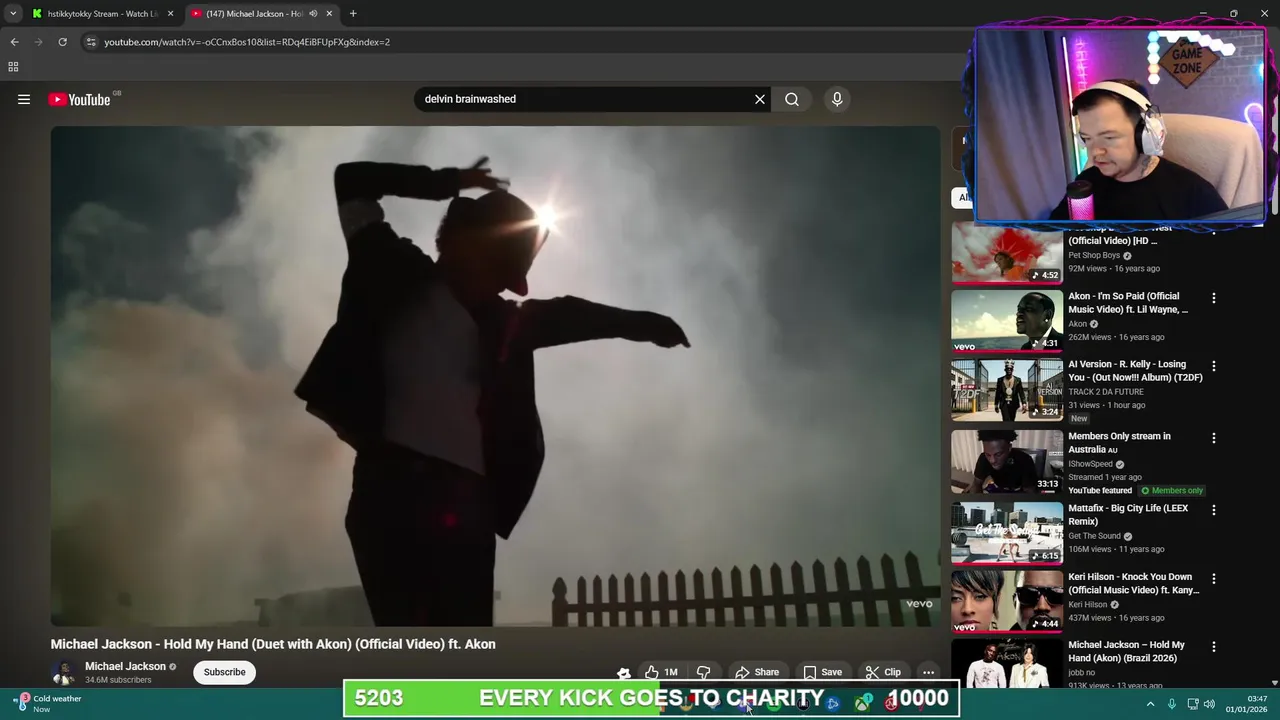Screen dimensions: 1280x720
Task: Click the video title text below player
Action: pyautogui.click(x=273, y=644)
